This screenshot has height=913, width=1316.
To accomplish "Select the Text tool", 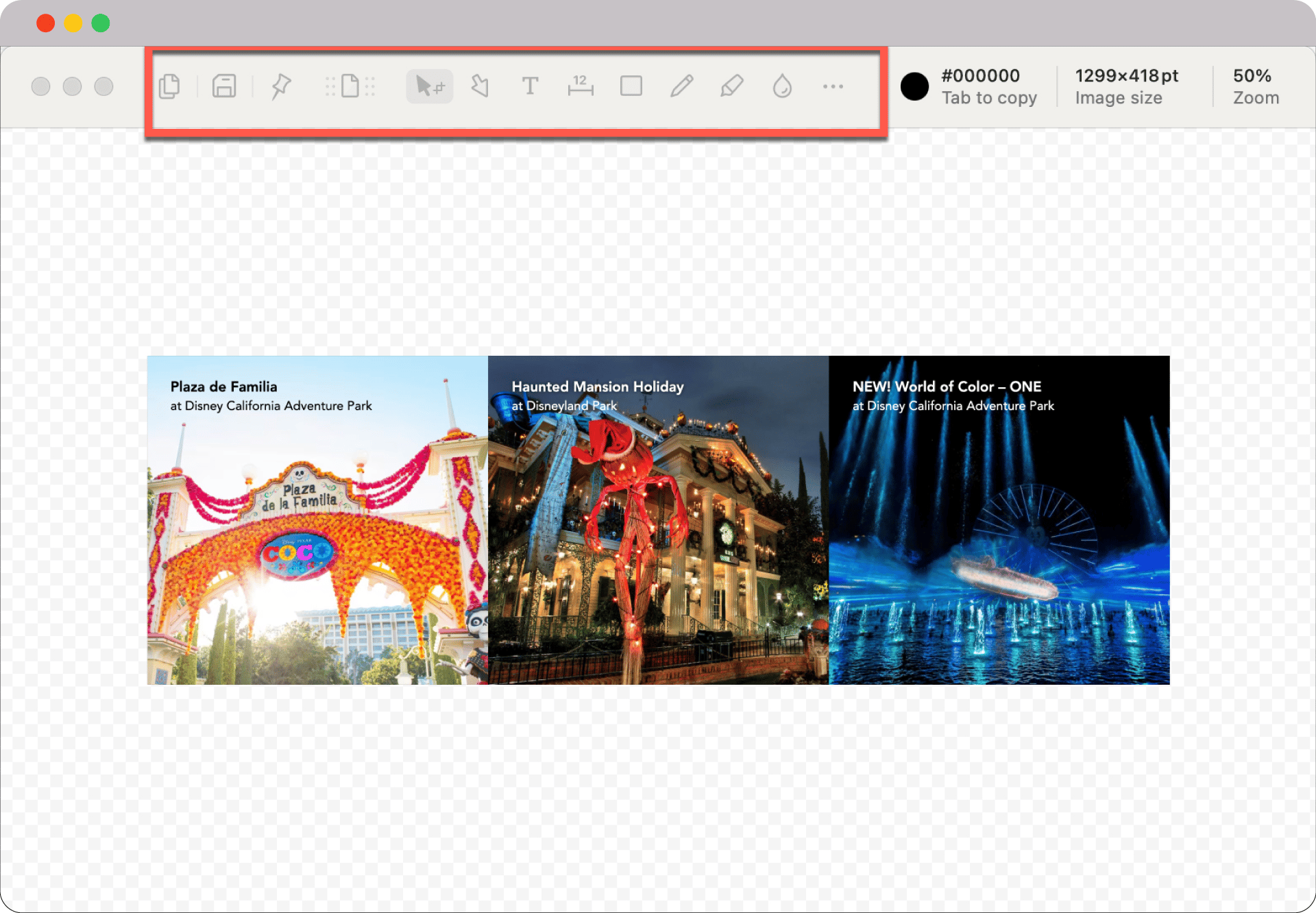I will pyautogui.click(x=530, y=86).
